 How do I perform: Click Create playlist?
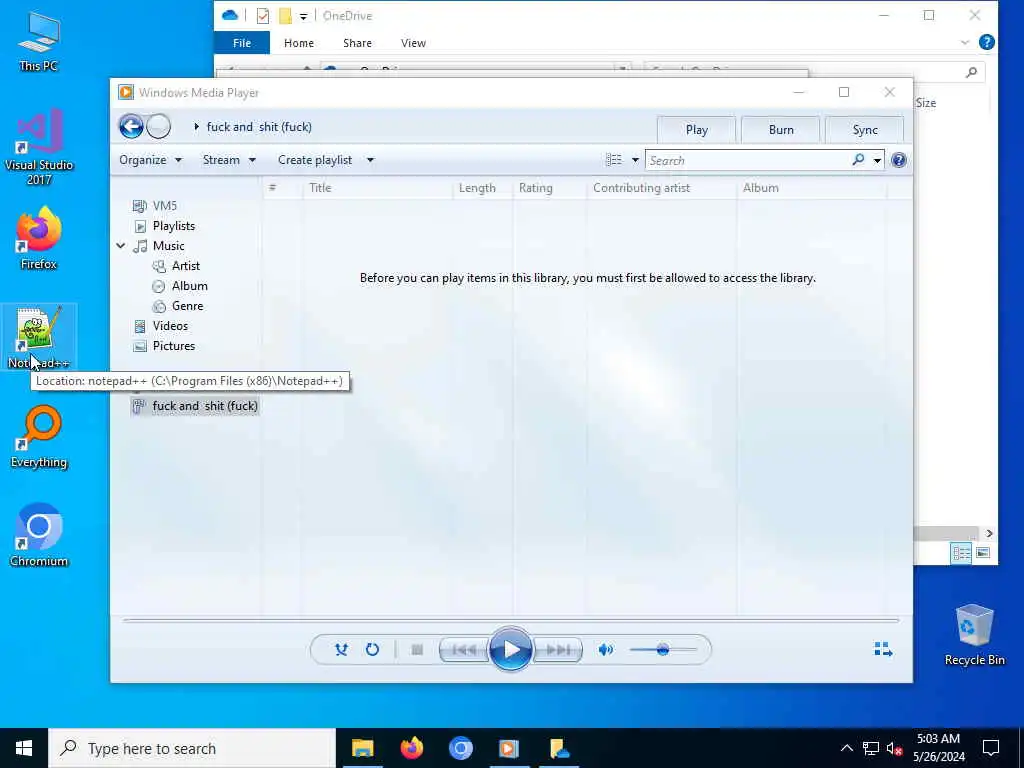(x=315, y=160)
